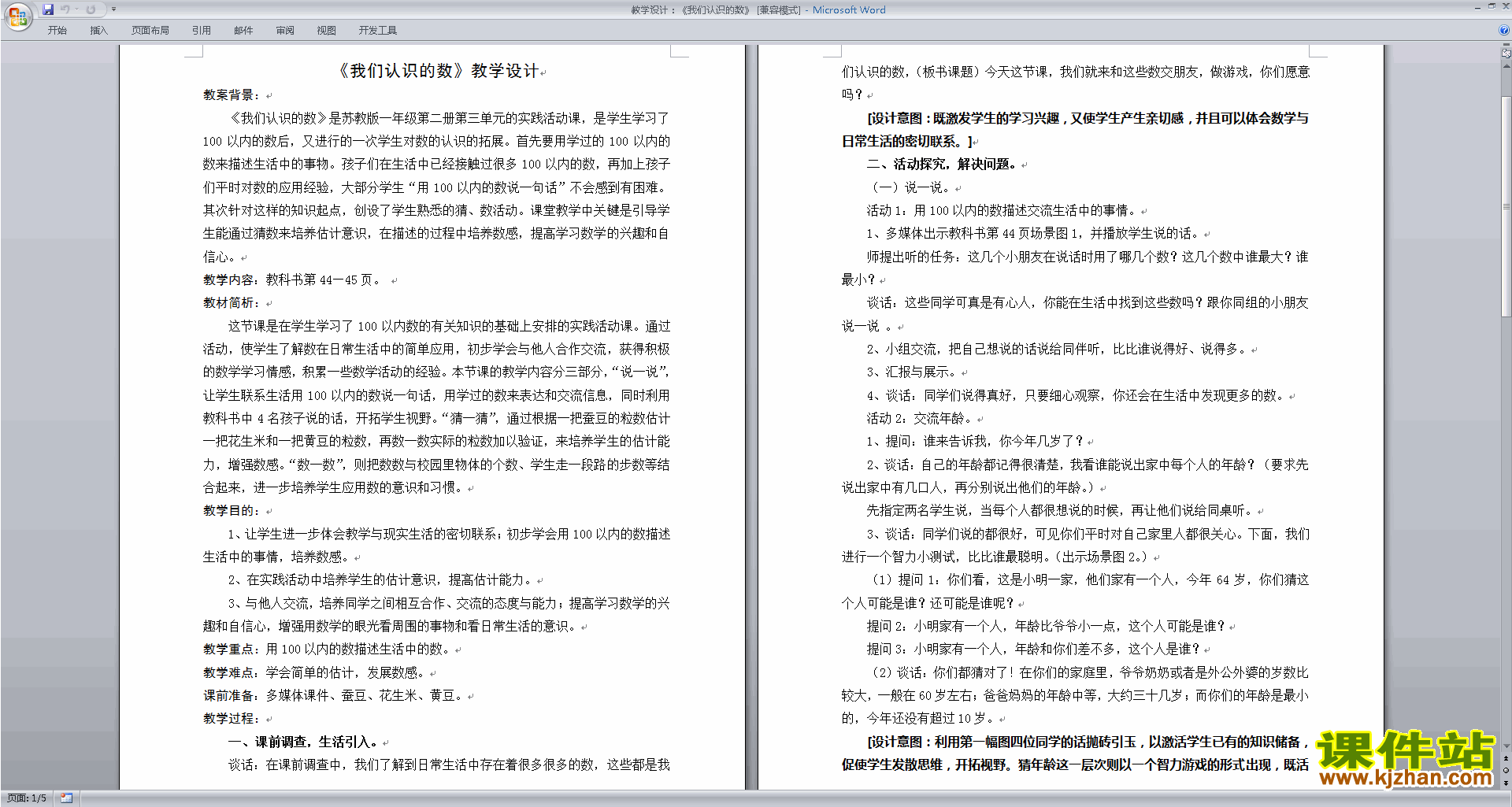
Task: Click the vertical scrollbar down arrow
Action: [1506, 746]
